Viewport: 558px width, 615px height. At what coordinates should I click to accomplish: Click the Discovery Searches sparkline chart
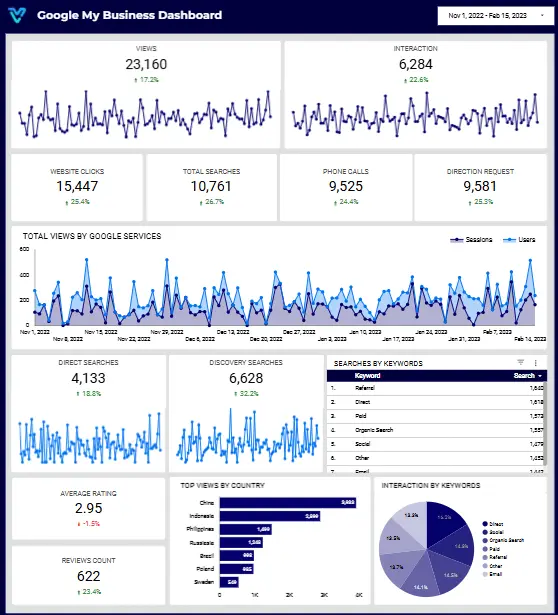click(x=247, y=437)
